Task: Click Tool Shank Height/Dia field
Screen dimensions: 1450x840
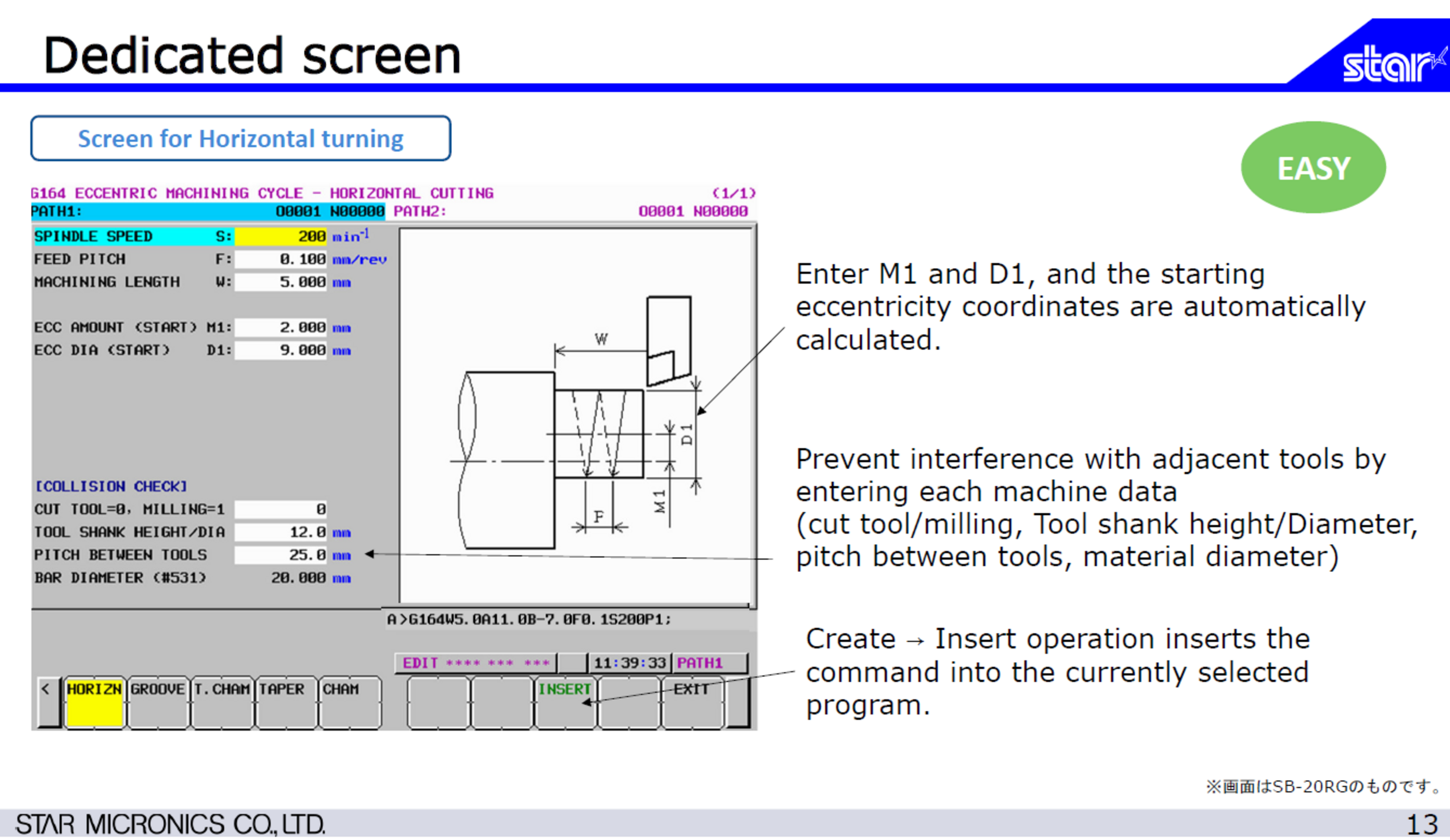Action: tap(280, 533)
